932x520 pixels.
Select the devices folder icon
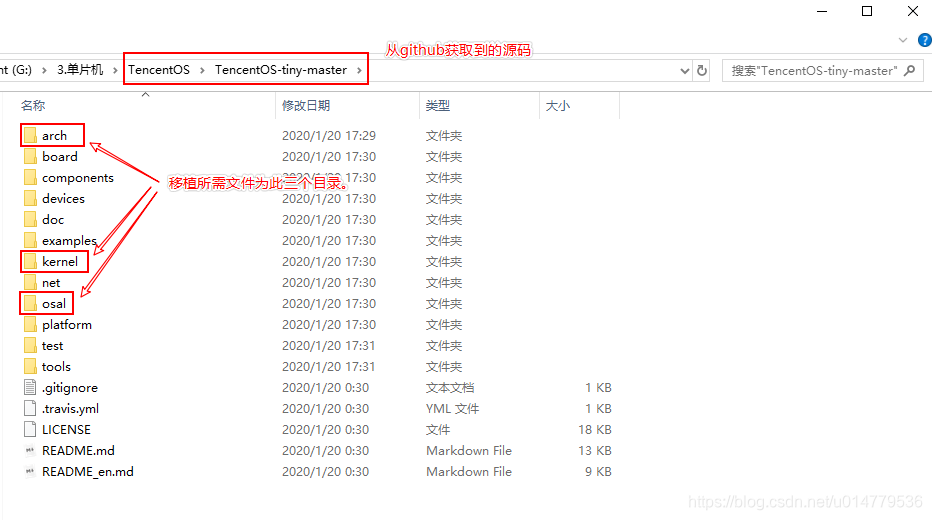click(30, 198)
